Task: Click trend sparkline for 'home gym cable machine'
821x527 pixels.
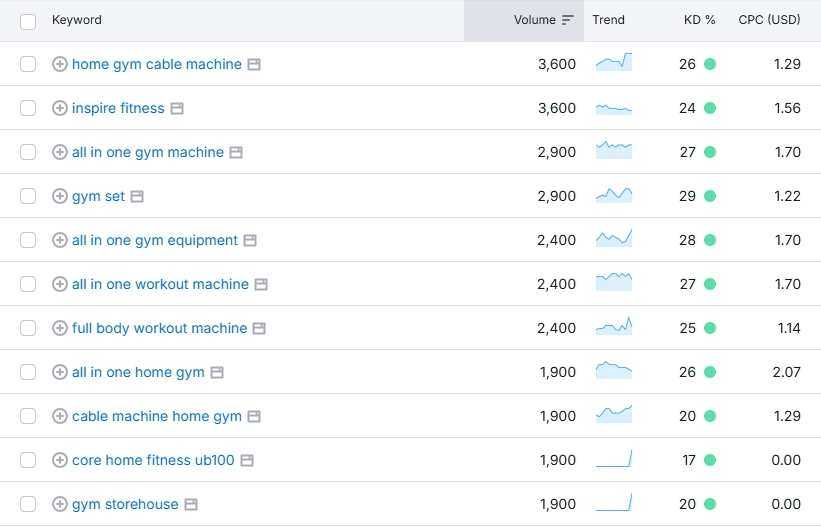Action: [613, 64]
